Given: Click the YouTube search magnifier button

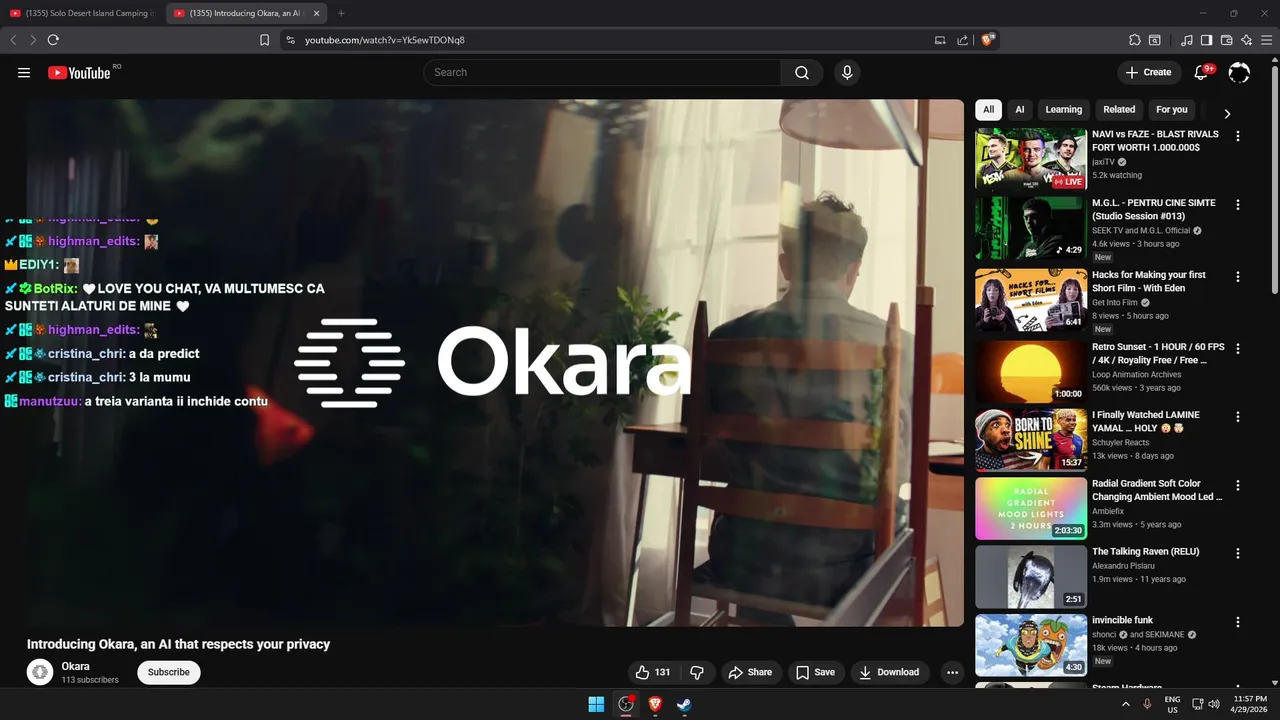Looking at the screenshot, I should tap(802, 72).
